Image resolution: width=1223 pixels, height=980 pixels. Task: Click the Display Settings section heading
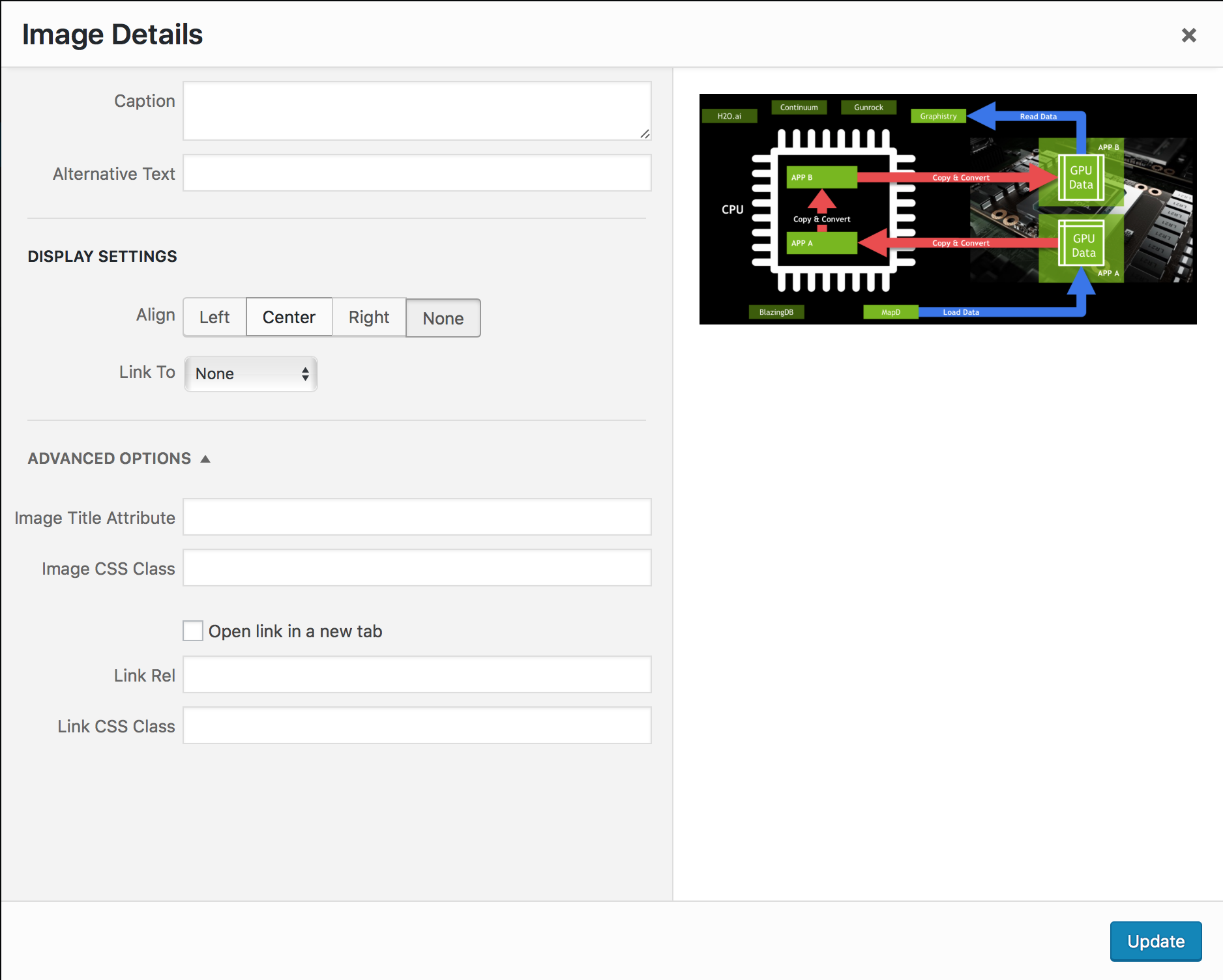tap(102, 256)
